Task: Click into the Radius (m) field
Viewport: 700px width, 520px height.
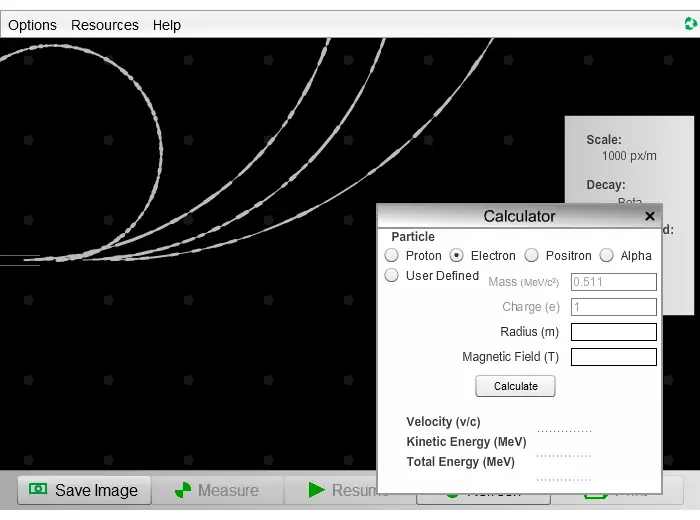Action: point(613,332)
